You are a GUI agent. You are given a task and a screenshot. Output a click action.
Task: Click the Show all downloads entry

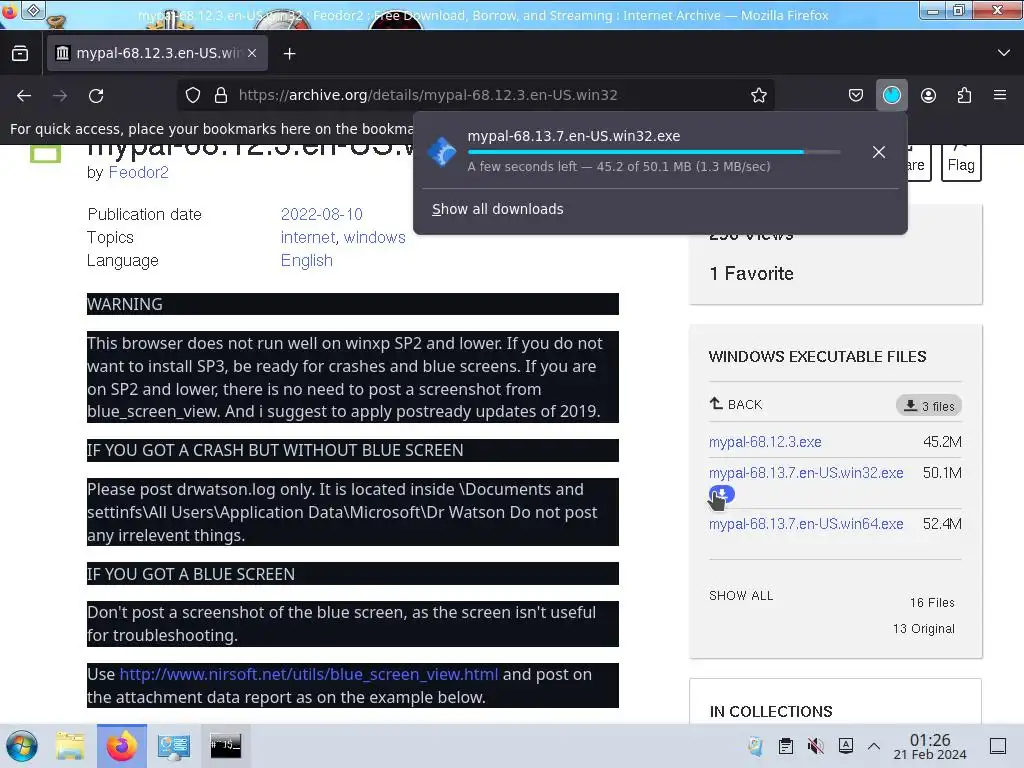(x=498, y=209)
